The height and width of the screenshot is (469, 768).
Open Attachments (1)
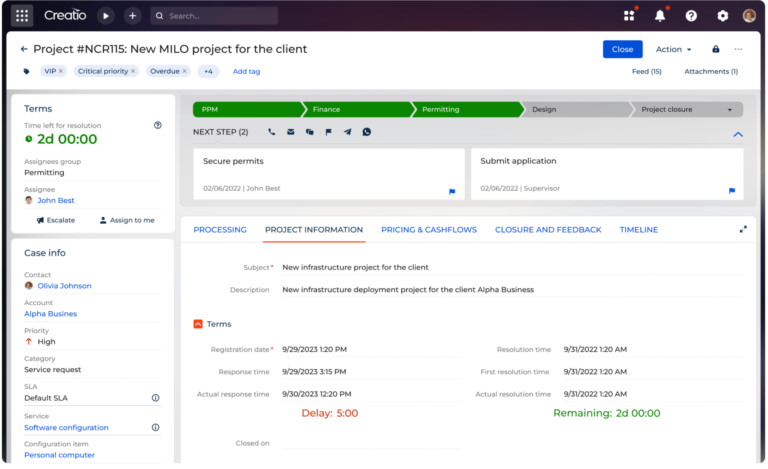(711, 71)
